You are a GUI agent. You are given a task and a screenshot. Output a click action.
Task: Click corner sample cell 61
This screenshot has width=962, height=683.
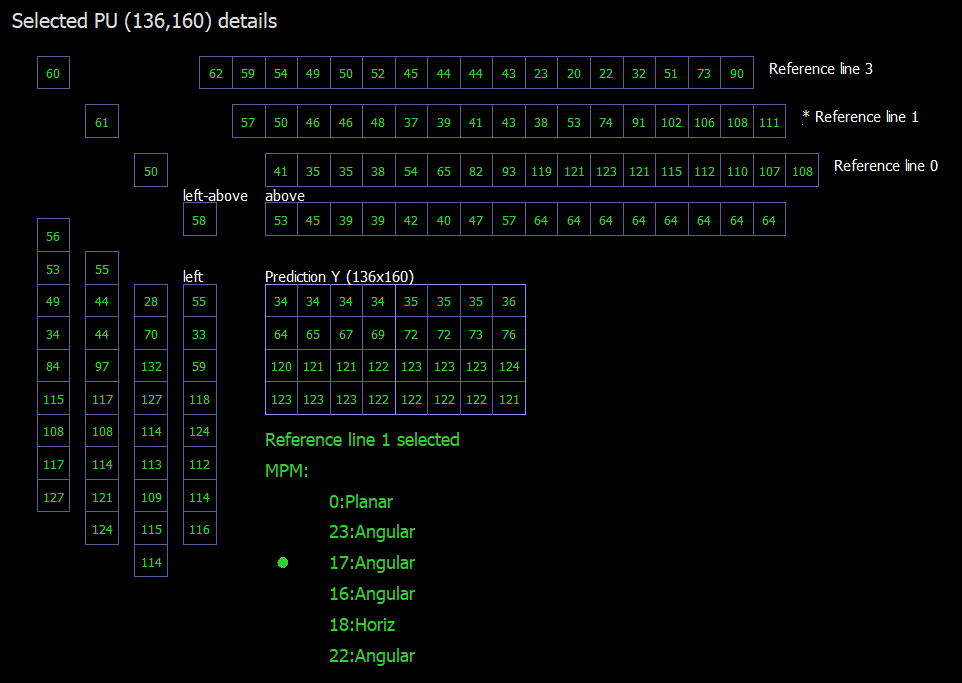[x=102, y=122]
